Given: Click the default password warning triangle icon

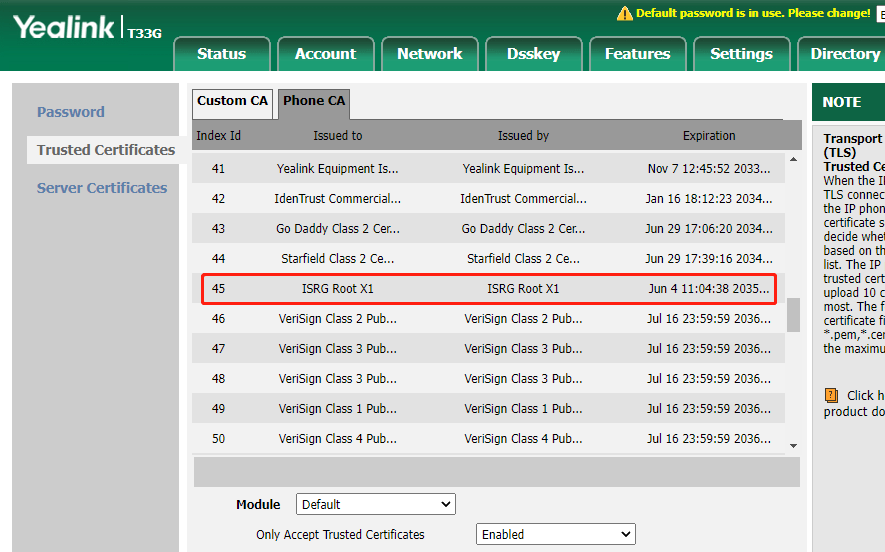Looking at the screenshot, I should 624,13.
